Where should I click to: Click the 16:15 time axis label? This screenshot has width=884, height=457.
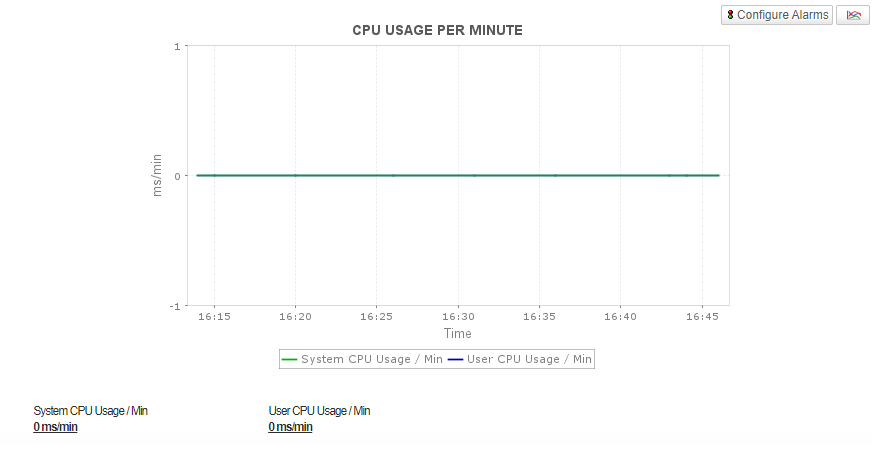coord(214,316)
